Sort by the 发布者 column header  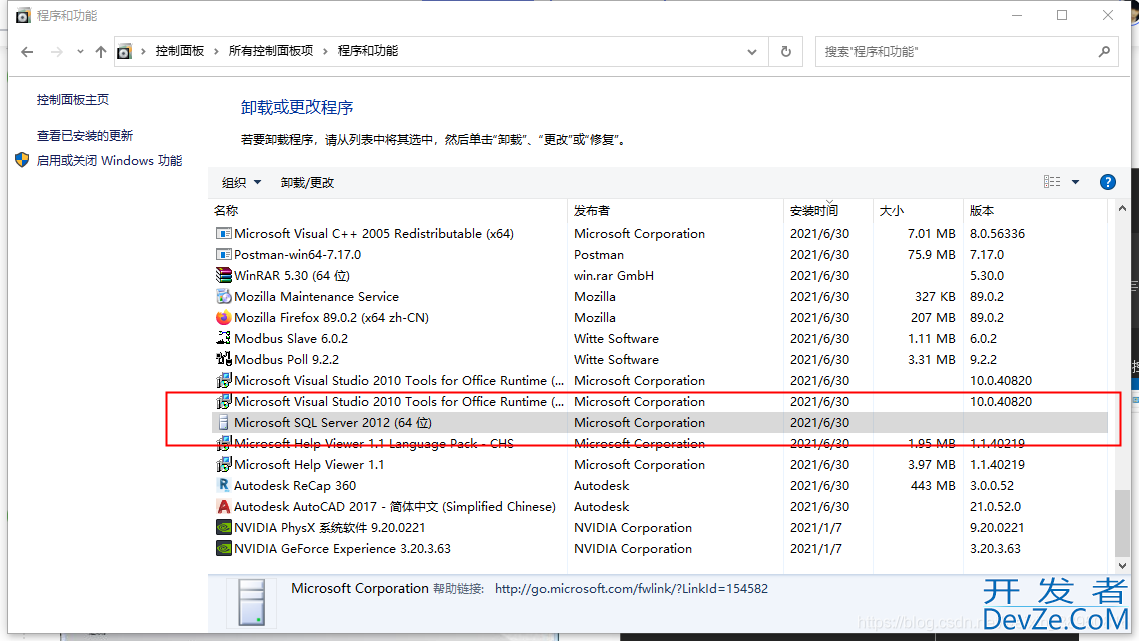[x=591, y=211]
